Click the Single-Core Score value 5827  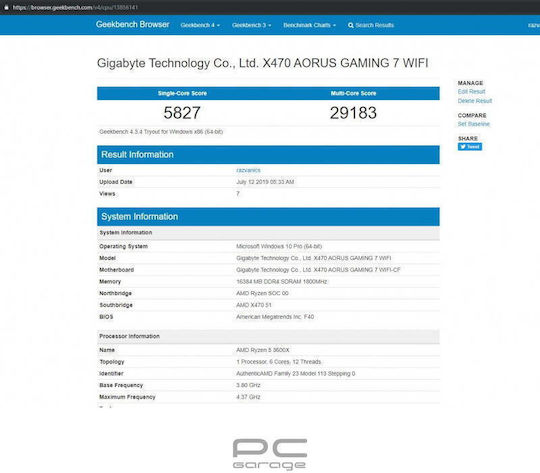coord(182,113)
